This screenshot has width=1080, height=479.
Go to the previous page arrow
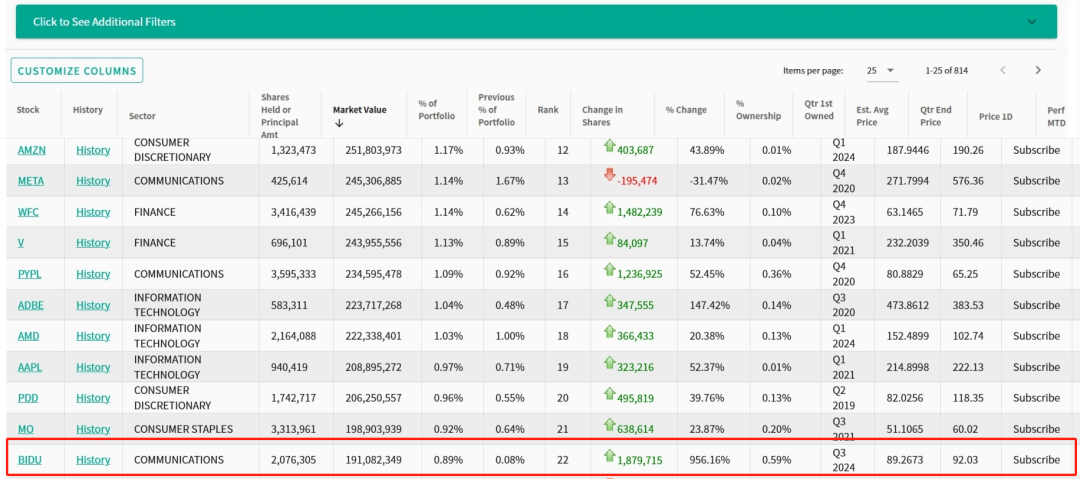(x=1003, y=70)
